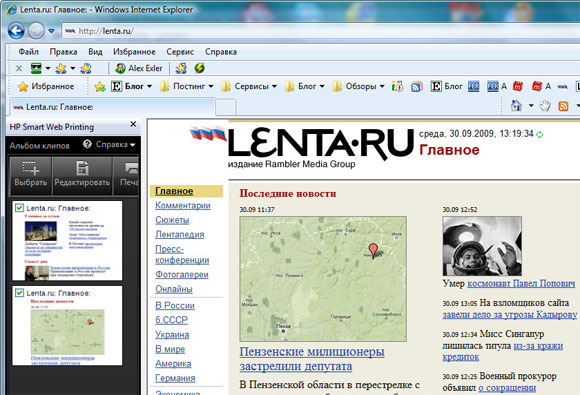Viewport: 580px width, 395px height.
Task: Click the Add to favorites star icon
Action: 100,87
